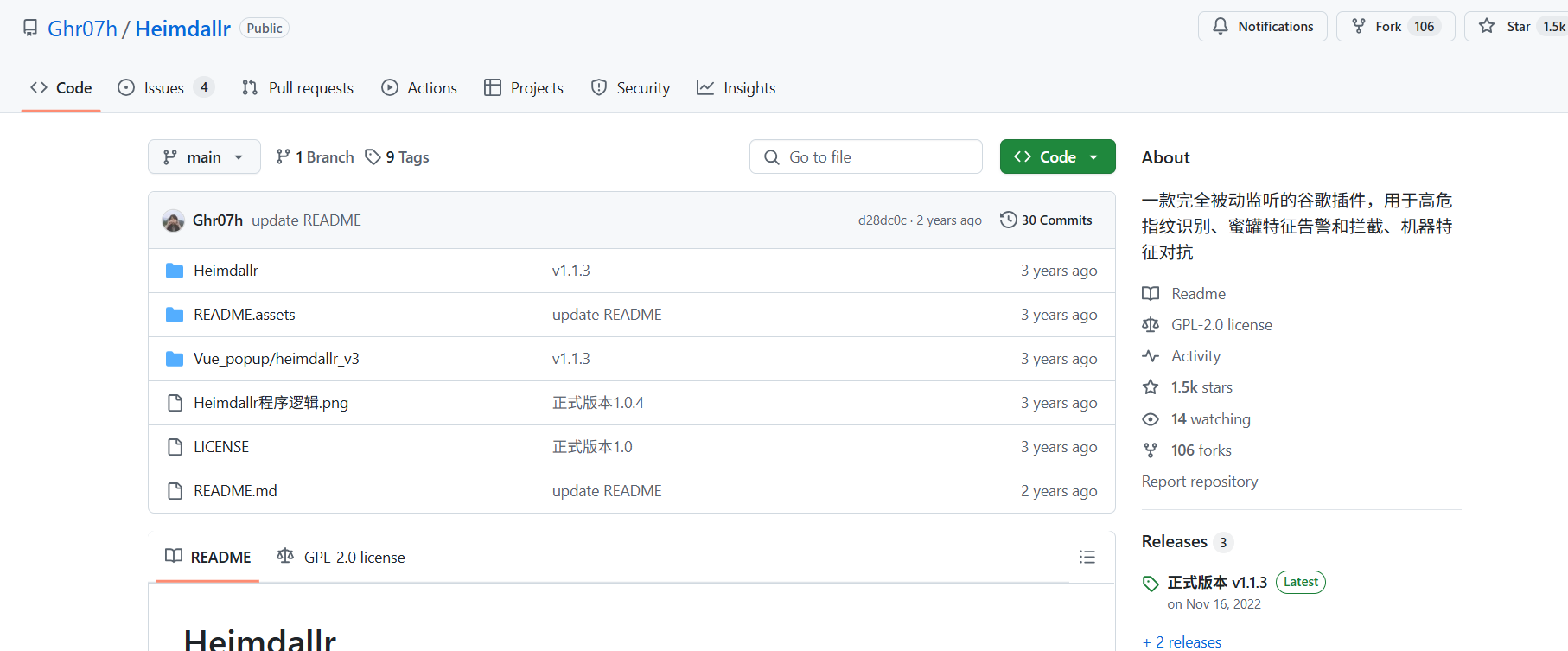Open Readme link in About sidebar
The image size is (1568, 651).
tap(1198, 294)
